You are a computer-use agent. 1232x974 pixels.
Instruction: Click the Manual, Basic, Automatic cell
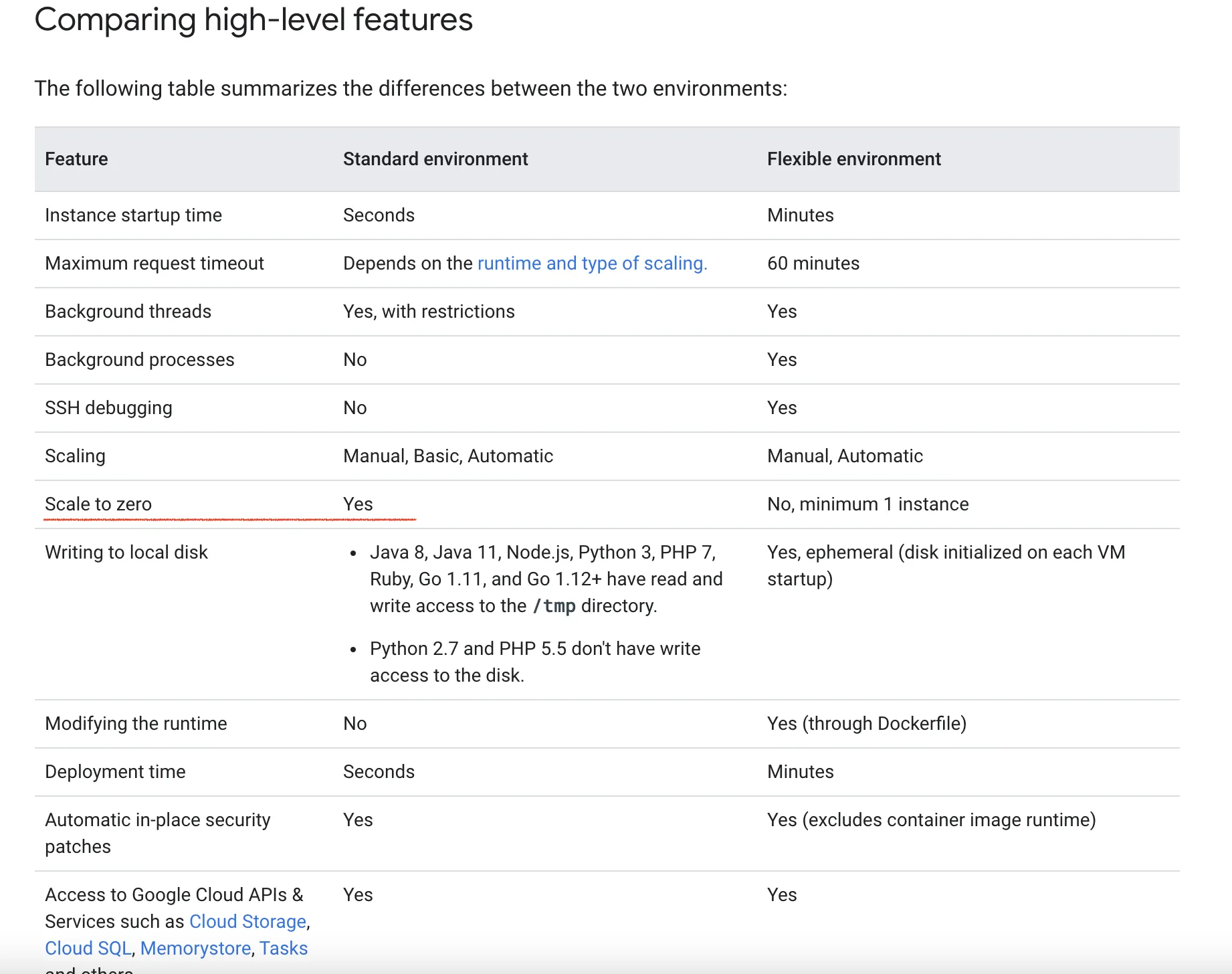pos(448,456)
